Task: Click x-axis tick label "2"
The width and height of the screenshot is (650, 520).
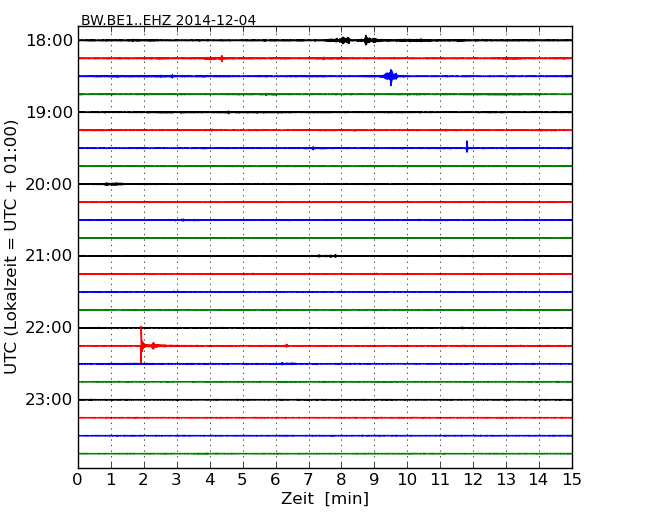Action: [143, 479]
